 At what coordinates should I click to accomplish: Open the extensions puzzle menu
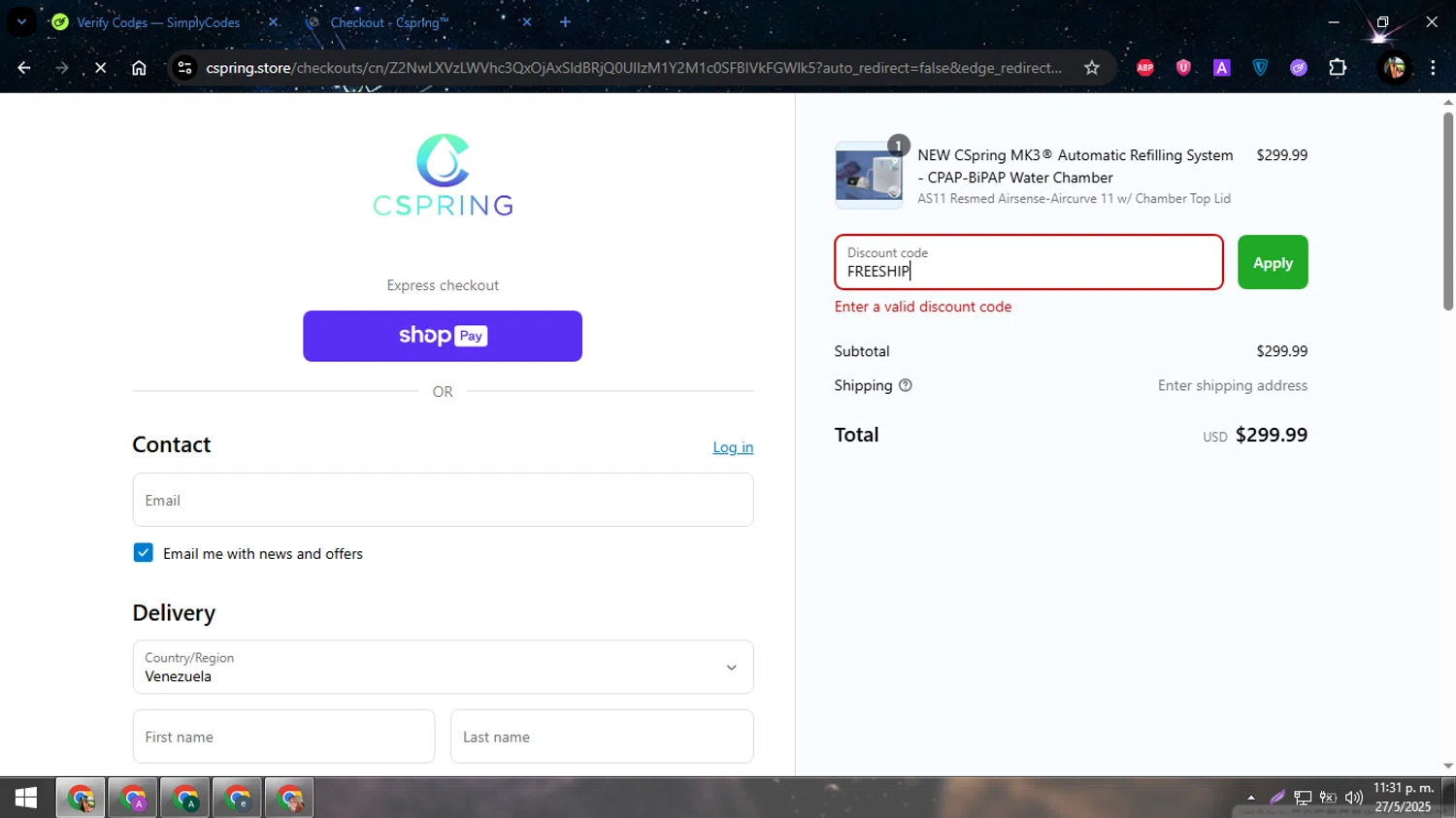1338,68
